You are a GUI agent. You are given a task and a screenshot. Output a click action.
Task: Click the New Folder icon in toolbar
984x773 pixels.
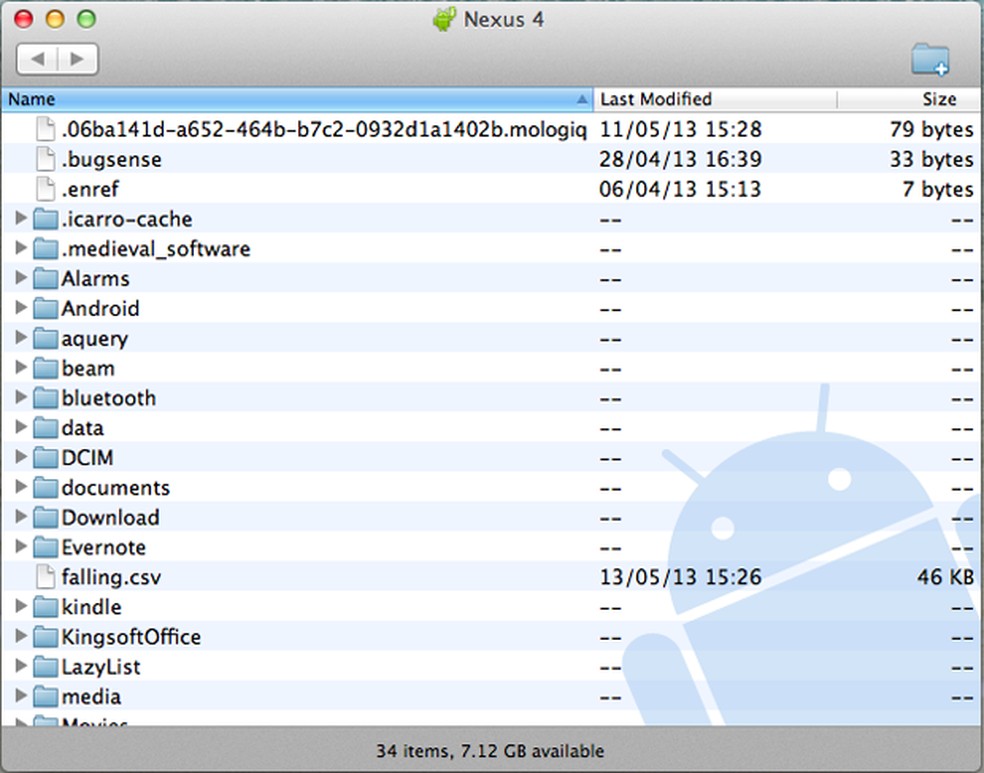pyautogui.click(x=930, y=60)
